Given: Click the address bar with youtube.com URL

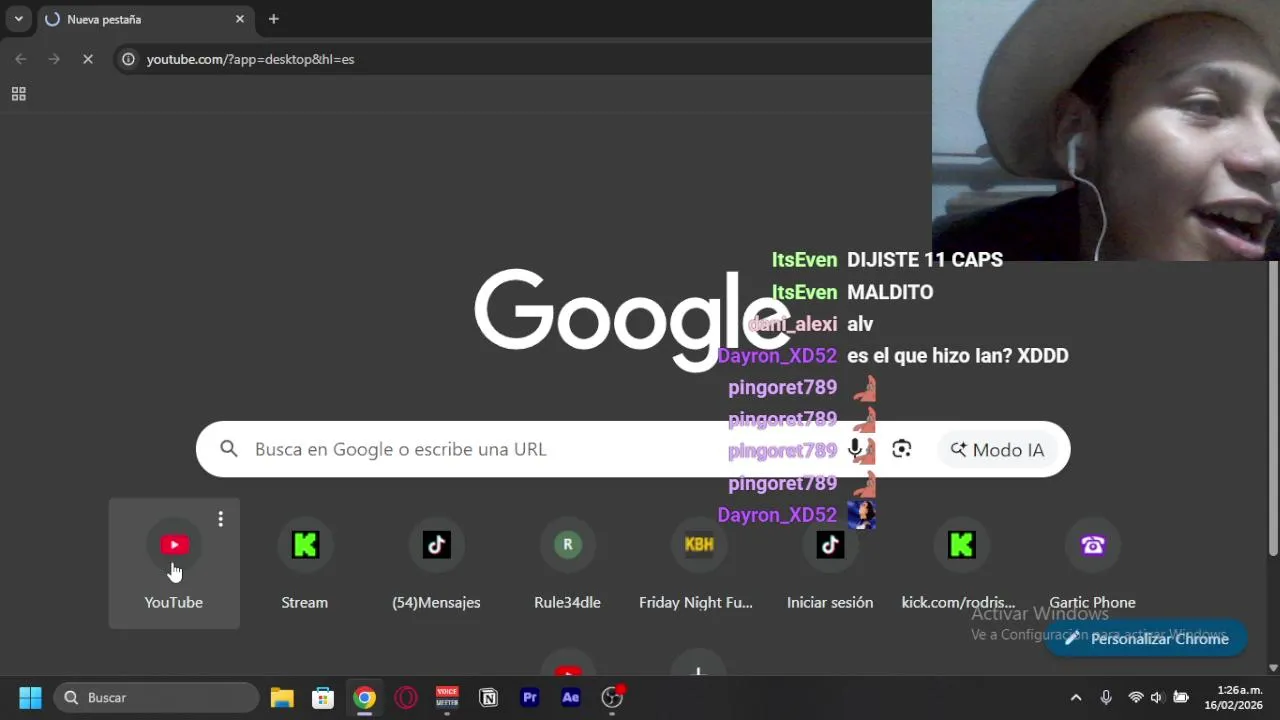Looking at the screenshot, I should (520, 59).
